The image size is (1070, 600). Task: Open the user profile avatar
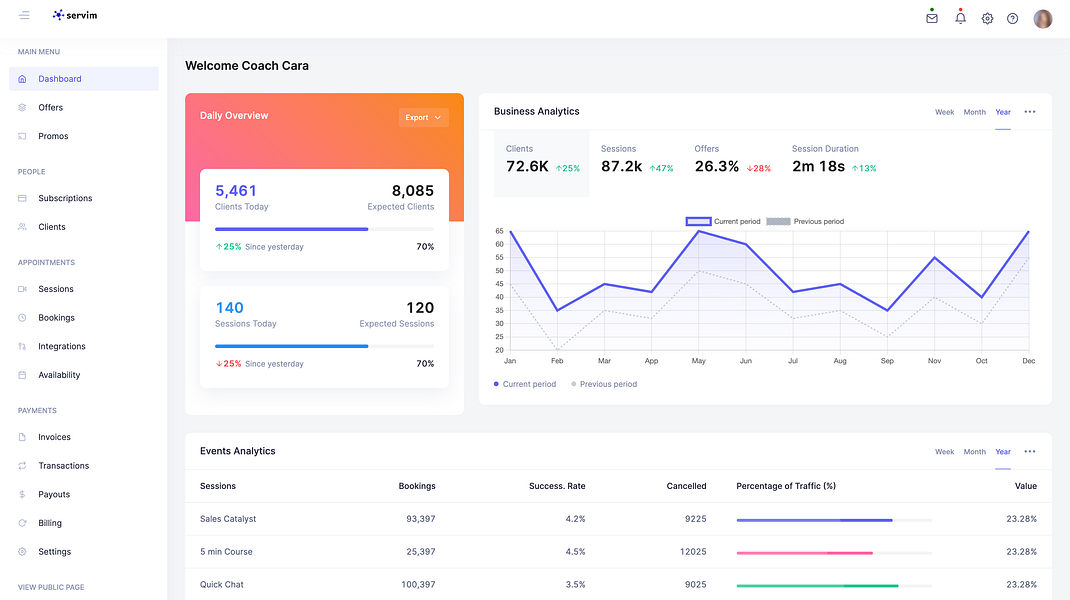pyautogui.click(x=1043, y=18)
